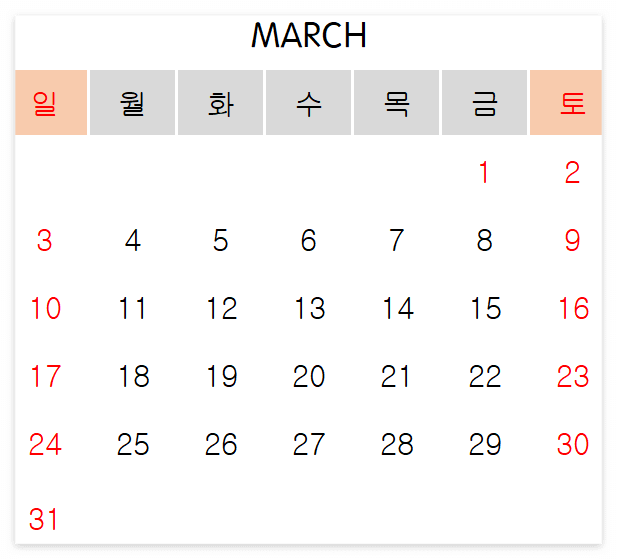Select day 5 in the calendar
The image size is (617, 559).
[x=220, y=240]
